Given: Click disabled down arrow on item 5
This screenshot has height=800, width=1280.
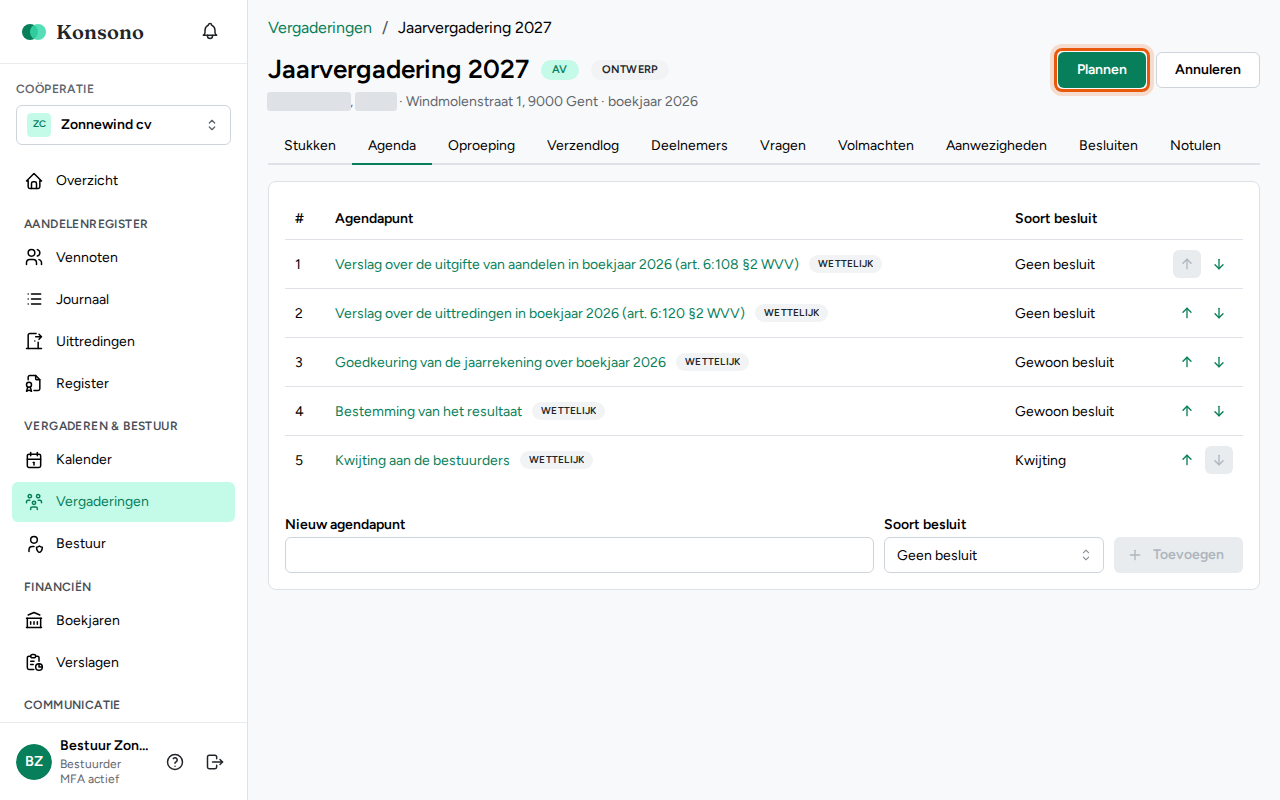Looking at the screenshot, I should tap(1219, 460).
